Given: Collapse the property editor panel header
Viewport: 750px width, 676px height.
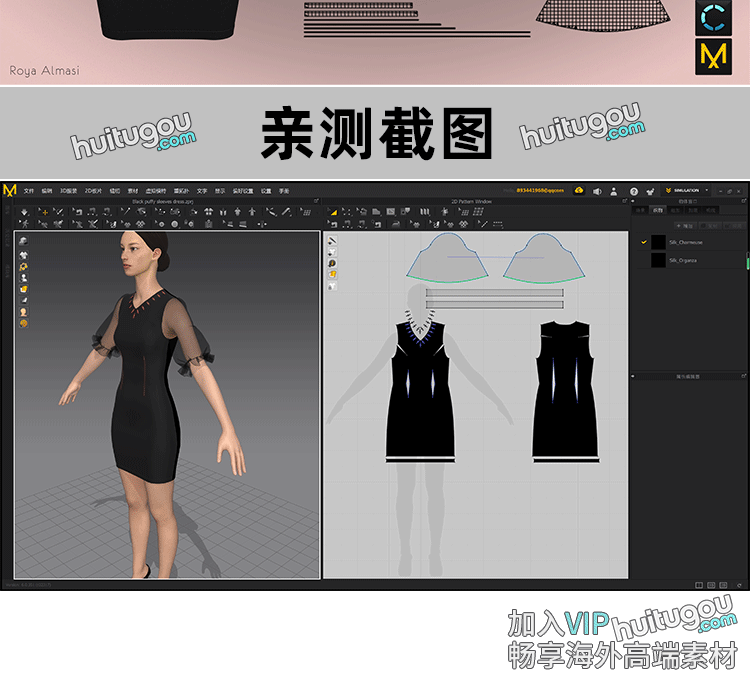Looking at the screenshot, I should click(x=633, y=377).
